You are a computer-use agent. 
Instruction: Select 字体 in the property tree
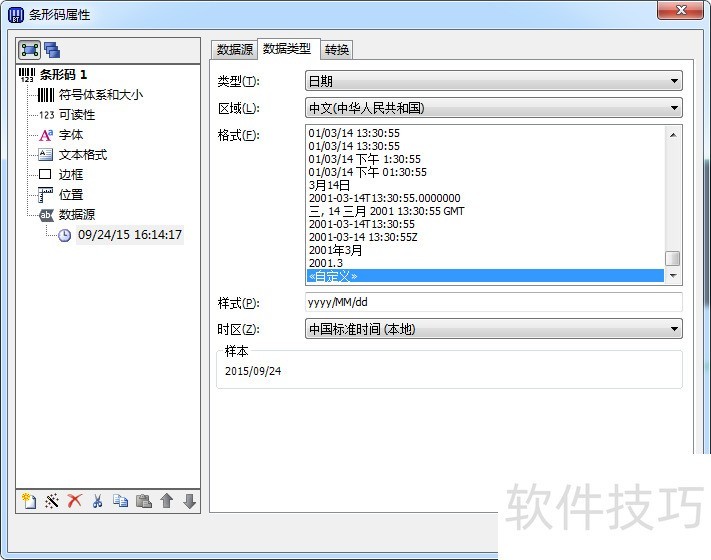coord(71,135)
